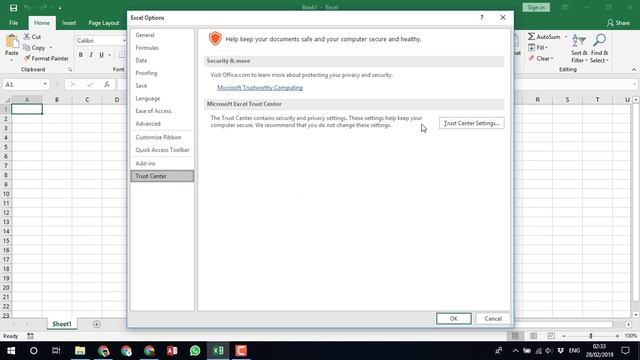This screenshot has height=360, width=640.
Task: Click the Insert Function fx icon
Action: (107, 84)
